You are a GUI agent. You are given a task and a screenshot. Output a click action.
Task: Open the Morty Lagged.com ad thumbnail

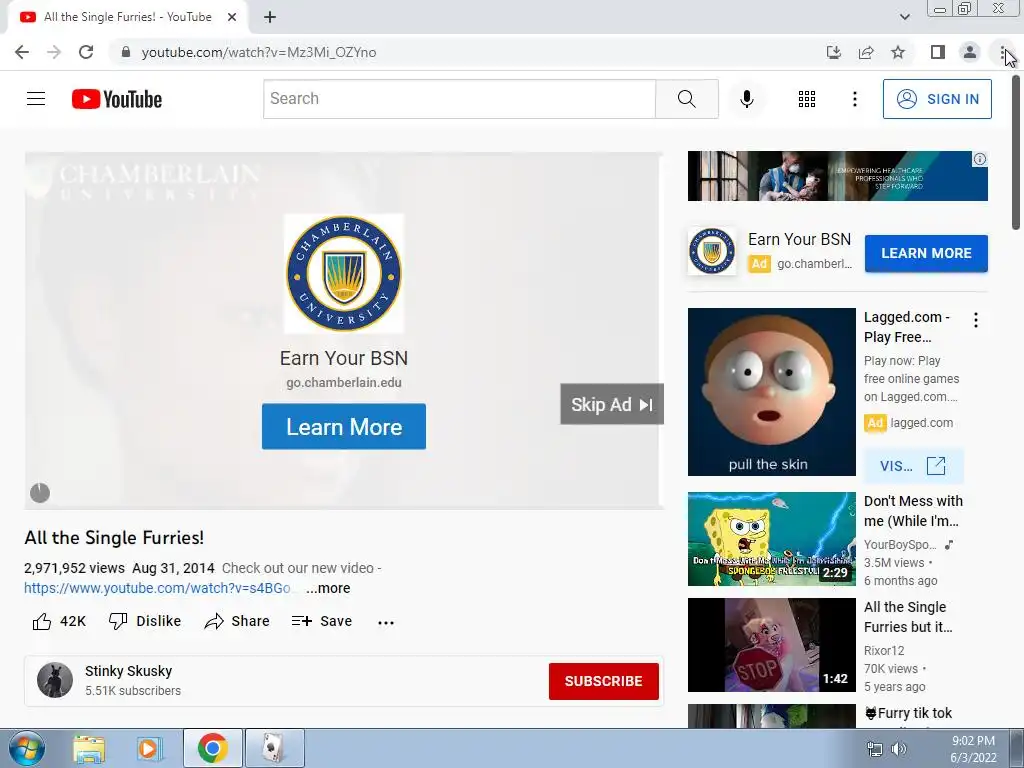pyautogui.click(x=771, y=392)
